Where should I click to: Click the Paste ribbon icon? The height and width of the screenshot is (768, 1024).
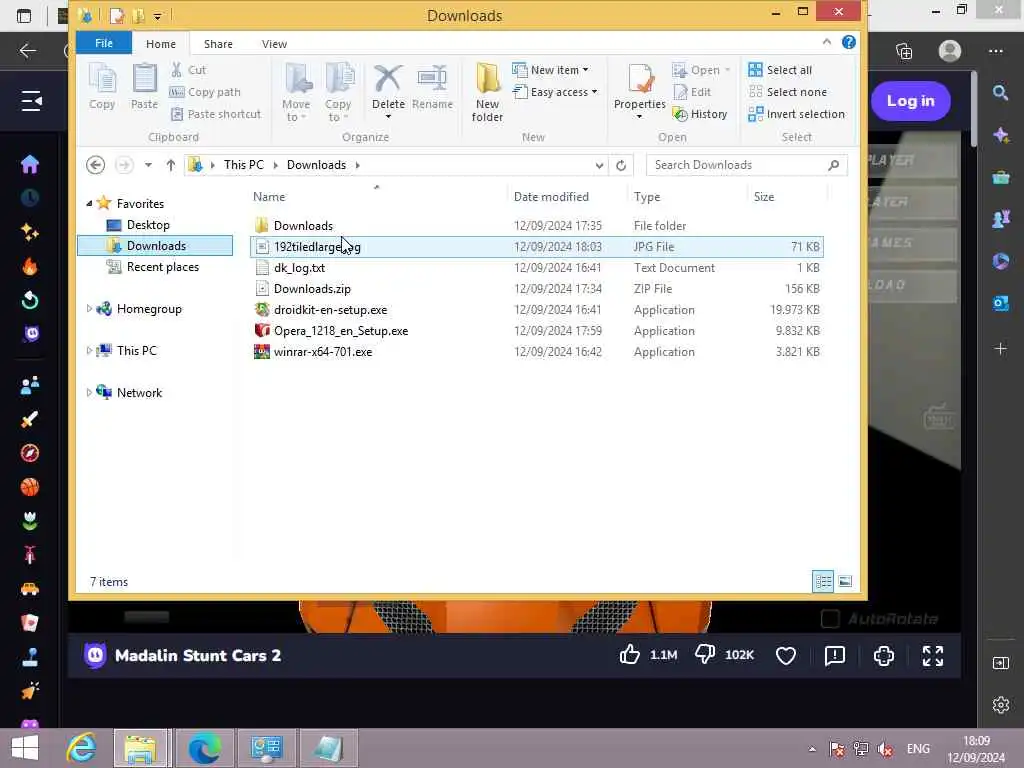[x=144, y=86]
